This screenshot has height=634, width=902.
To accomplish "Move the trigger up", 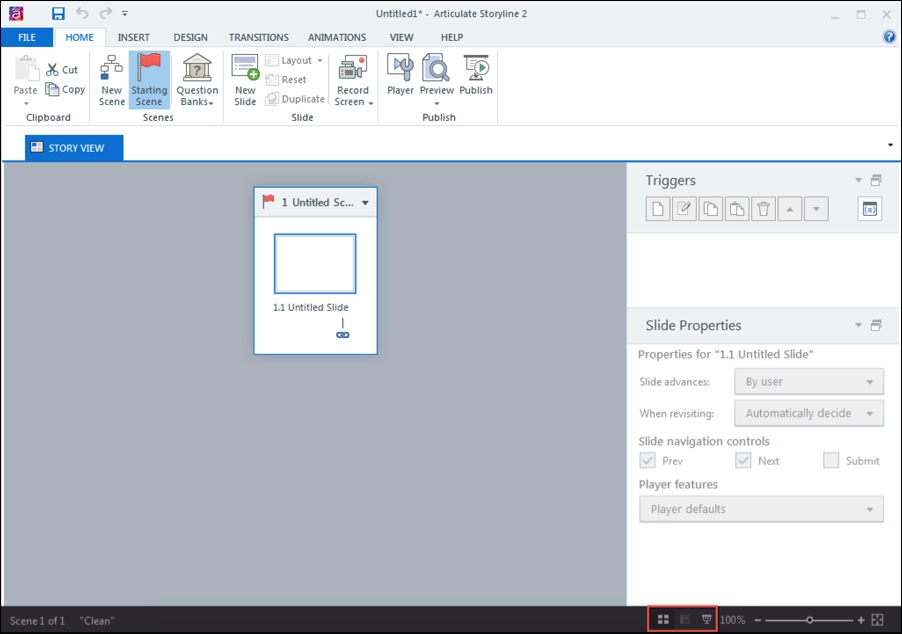I will (x=790, y=209).
